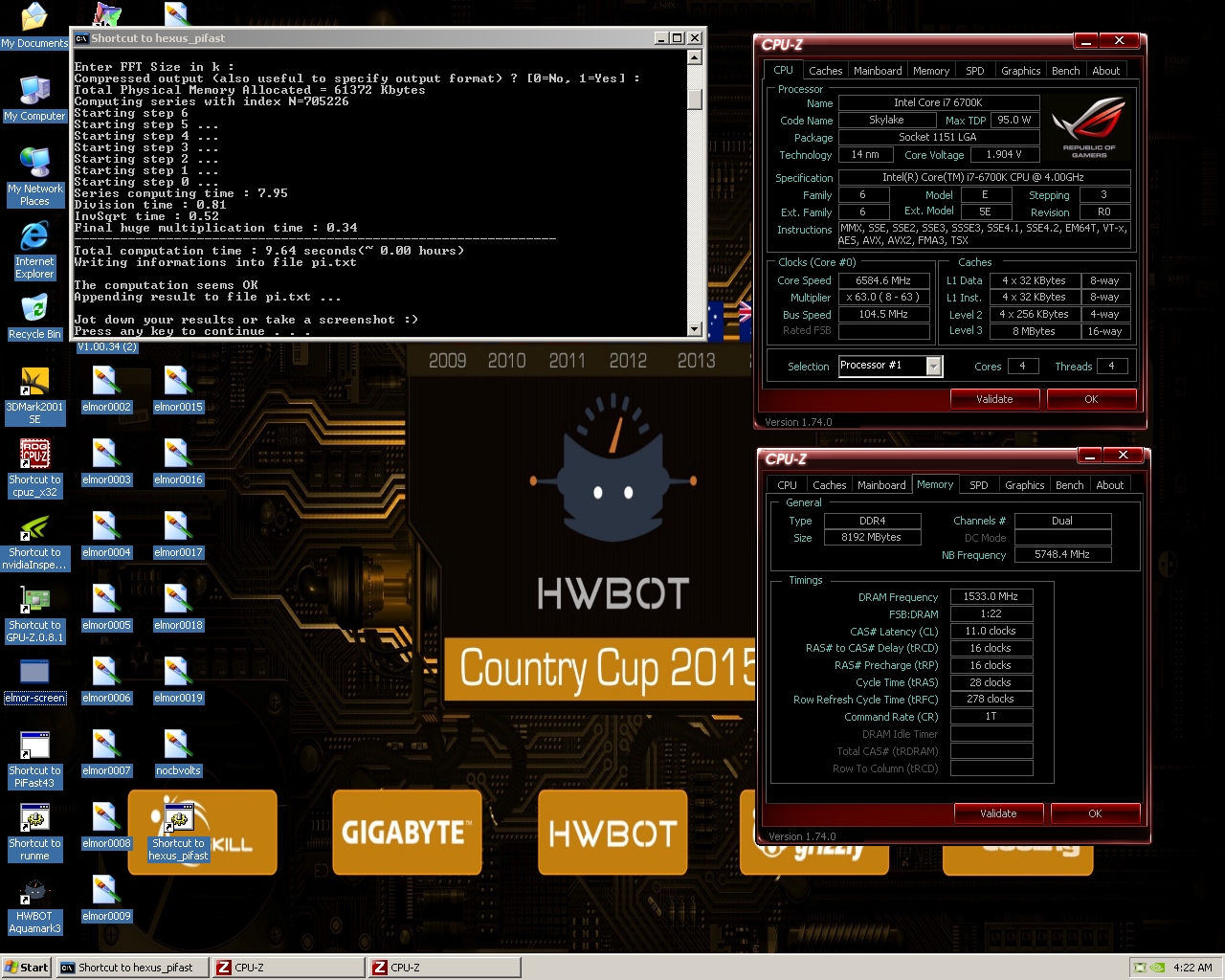Open My Network Places icon
The image size is (1225, 980).
(34, 177)
